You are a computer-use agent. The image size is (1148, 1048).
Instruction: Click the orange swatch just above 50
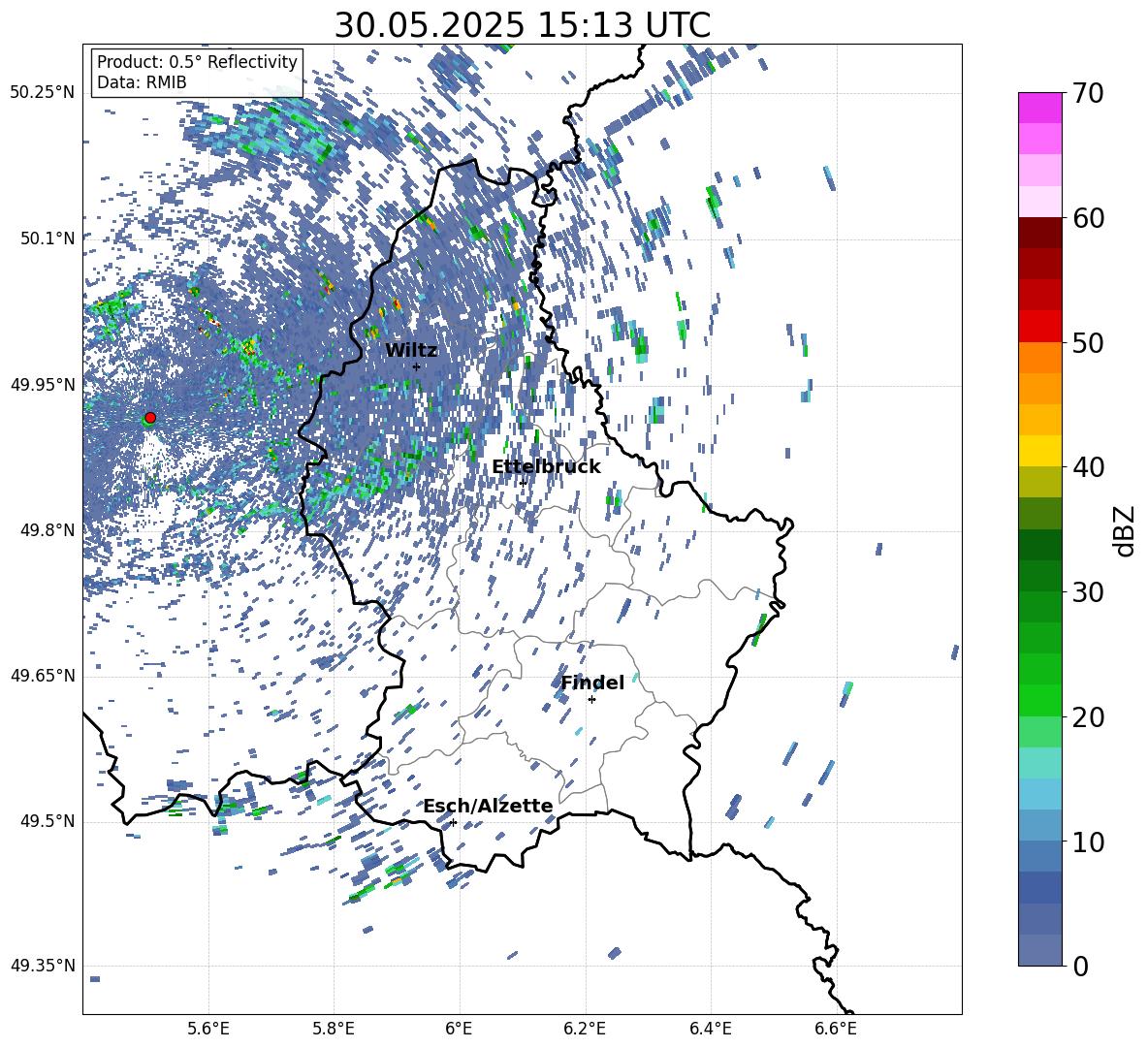click(1040, 358)
